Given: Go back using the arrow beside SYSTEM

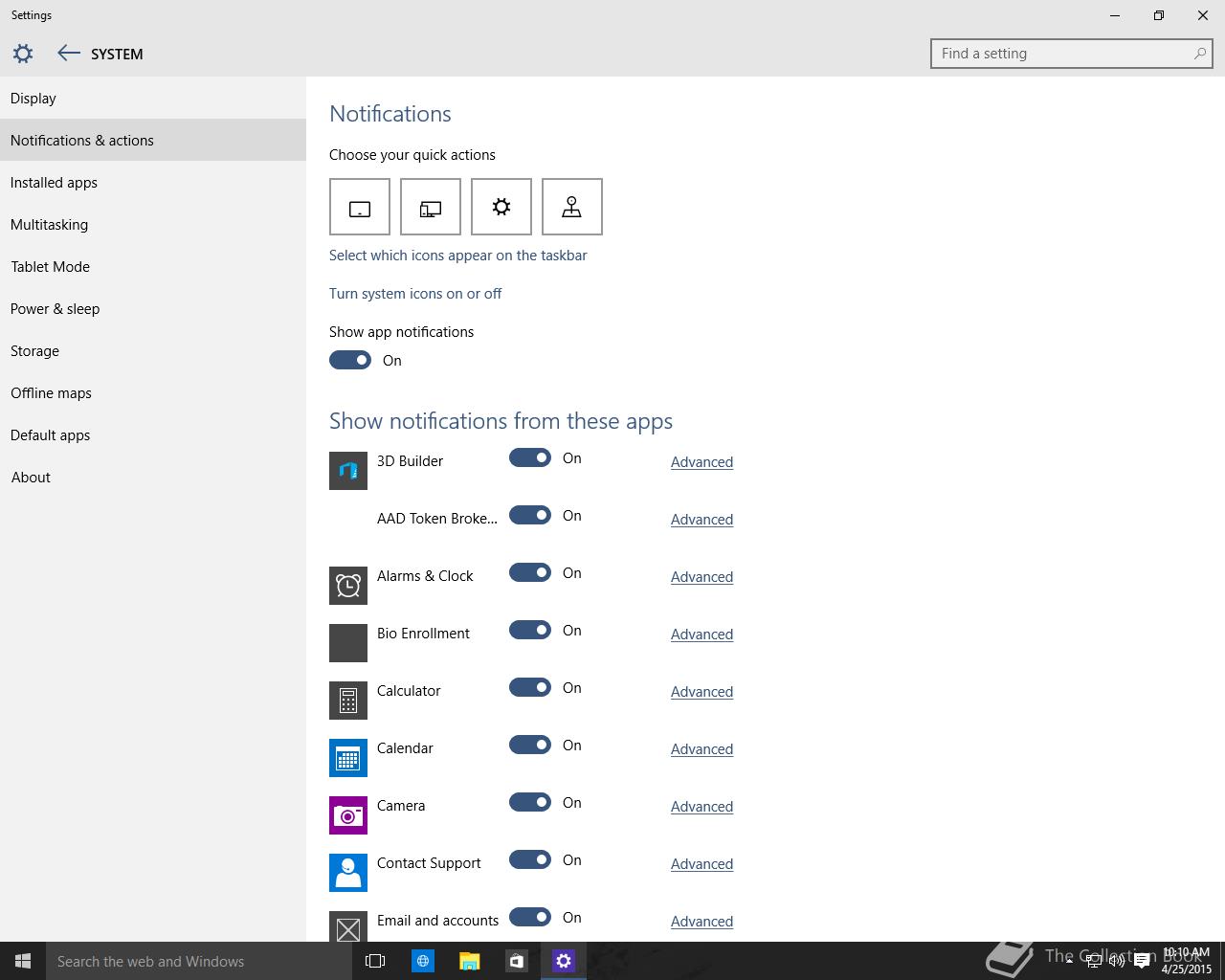Looking at the screenshot, I should pos(68,54).
